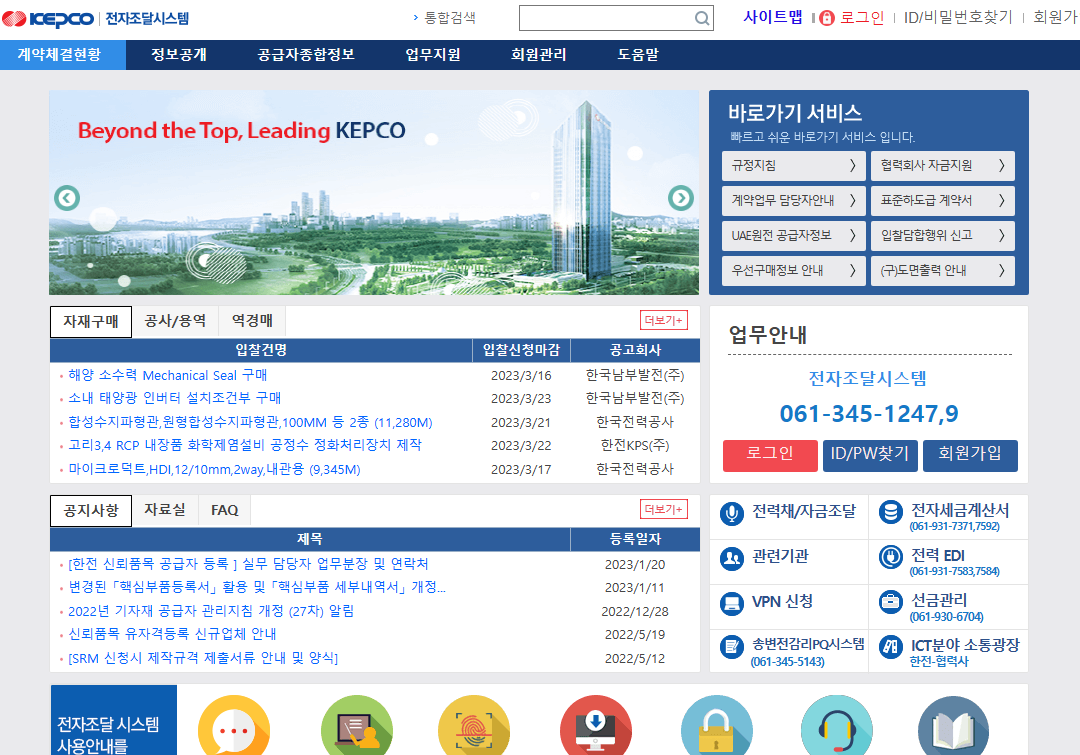The height and width of the screenshot is (755, 1080).
Task: Click the ID/비밀번호찾기 header link
Action: (958, 17)
